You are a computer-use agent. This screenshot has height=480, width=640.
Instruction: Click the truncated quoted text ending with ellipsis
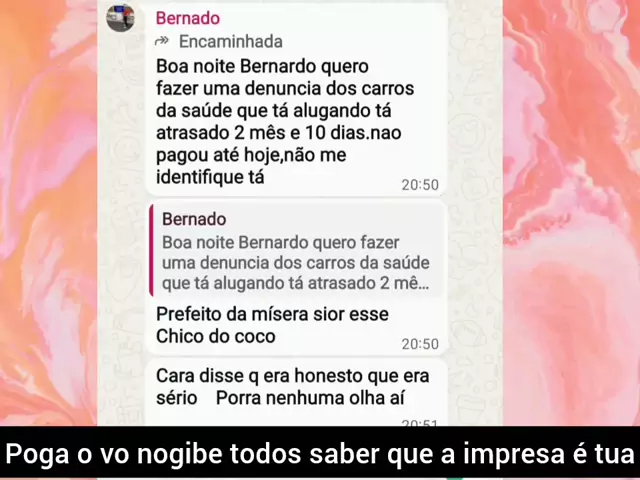[x=296, y=262]
